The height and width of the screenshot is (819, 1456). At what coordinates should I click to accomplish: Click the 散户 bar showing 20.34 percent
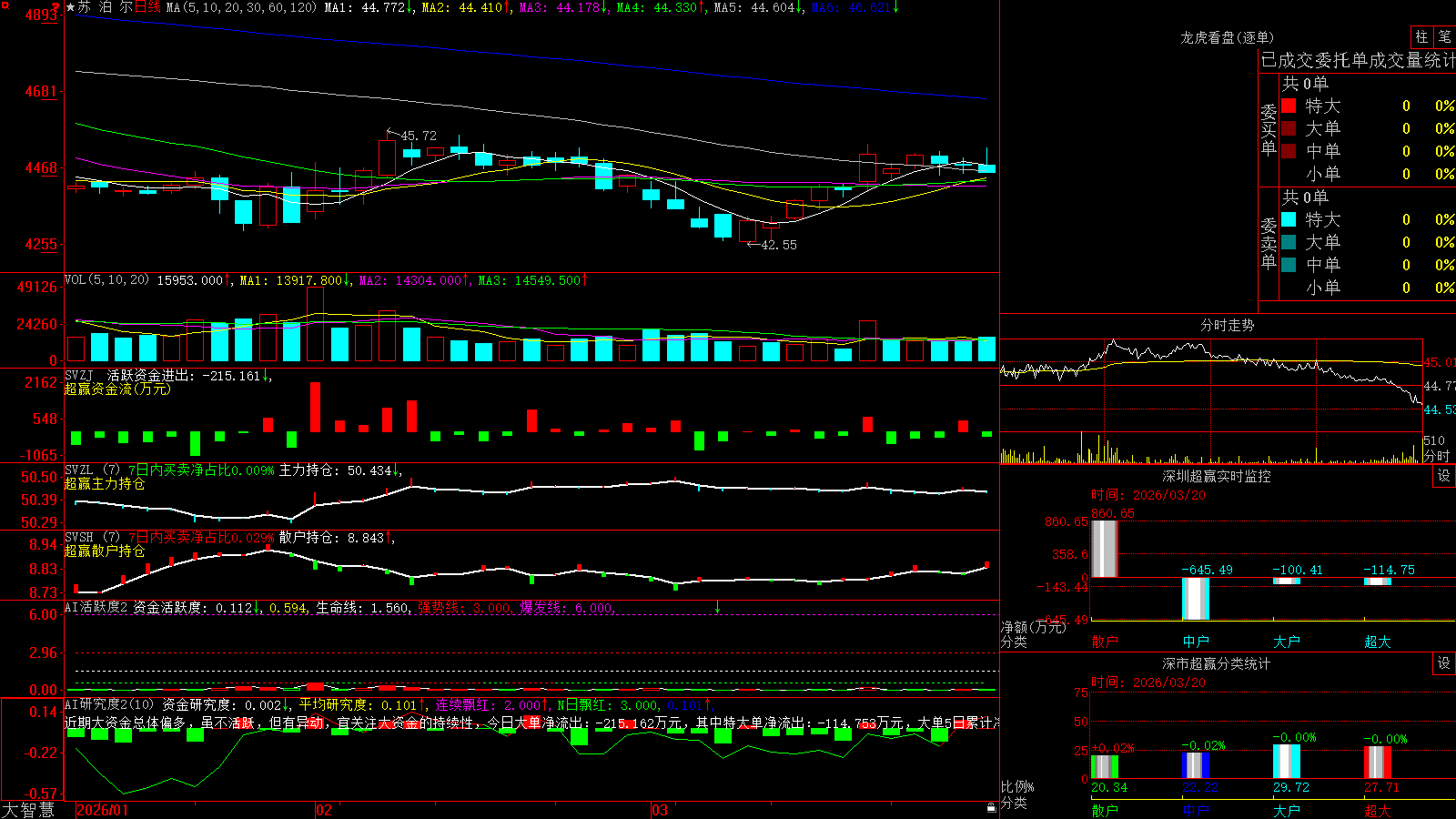[1104, 767]
